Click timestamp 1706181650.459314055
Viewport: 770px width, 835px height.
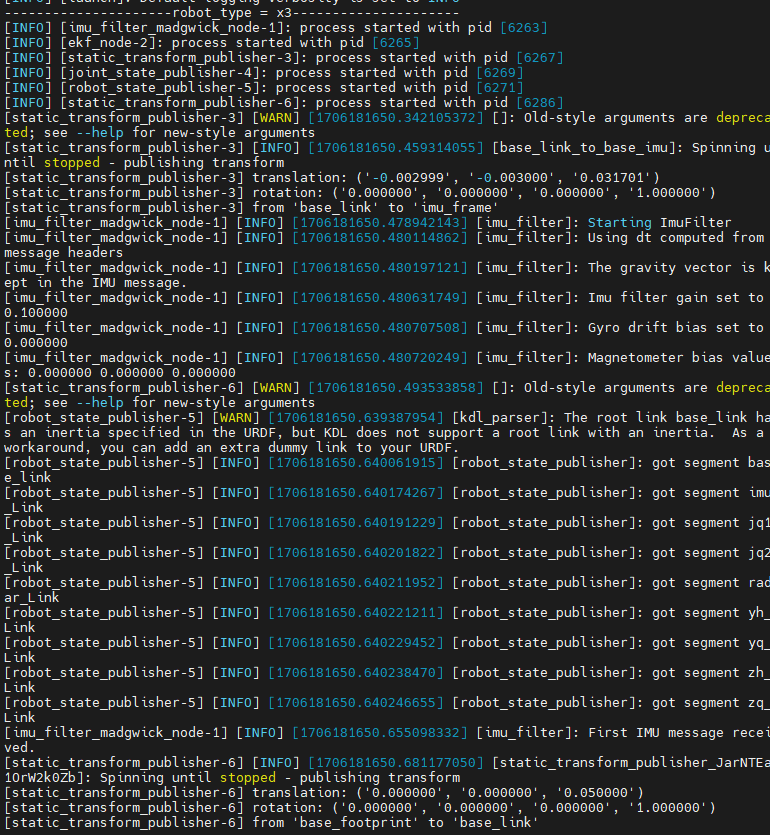coord(396,148)
